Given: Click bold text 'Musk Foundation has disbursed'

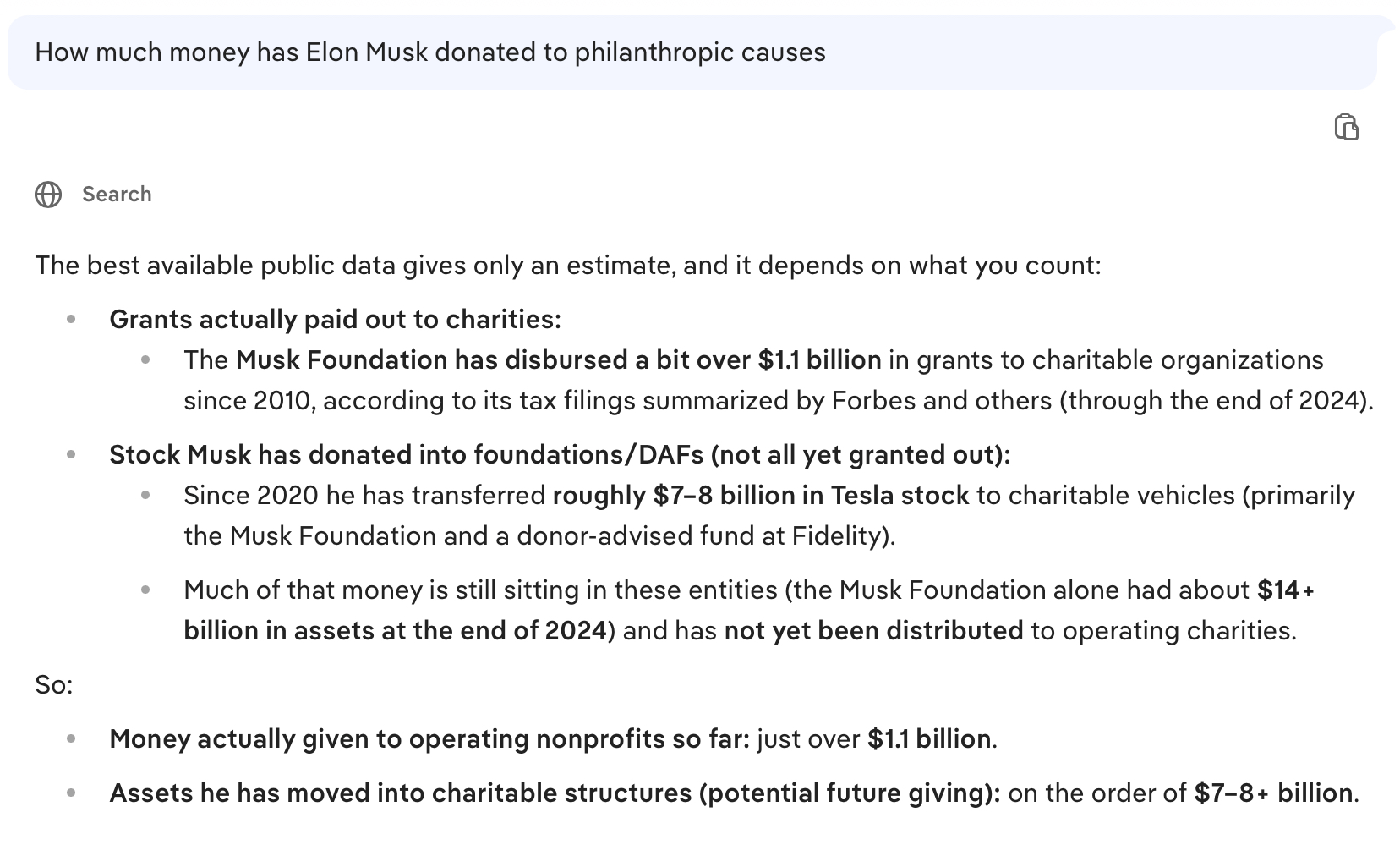Looking at the screenshot, I should click(430, 360).
